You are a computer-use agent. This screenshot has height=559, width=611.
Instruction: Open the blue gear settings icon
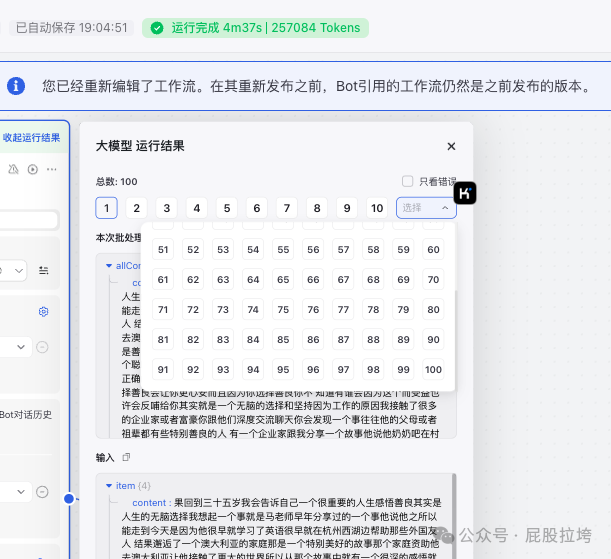(43, 312)
